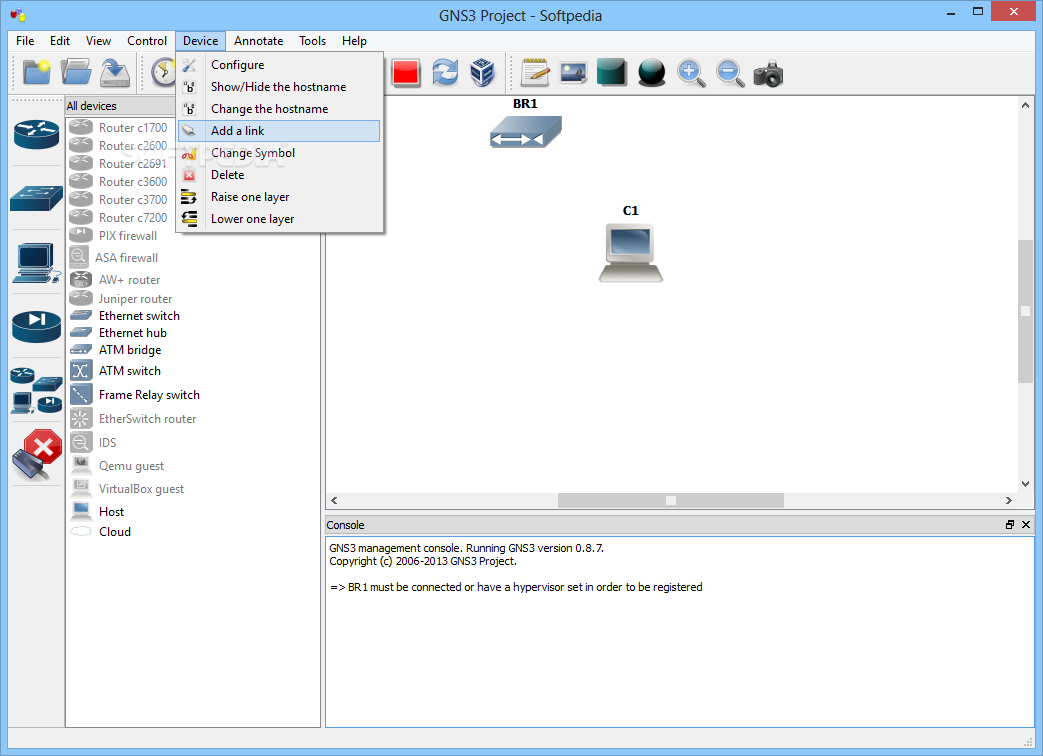
Task: Select AW+ router in device list
Action: 129,280
